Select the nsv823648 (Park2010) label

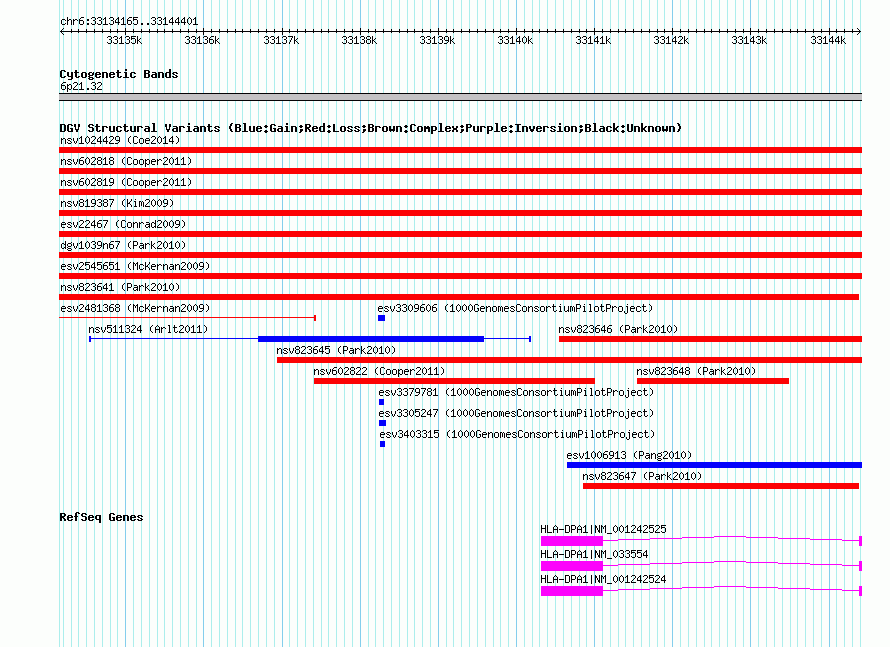(x=696, y=371)
